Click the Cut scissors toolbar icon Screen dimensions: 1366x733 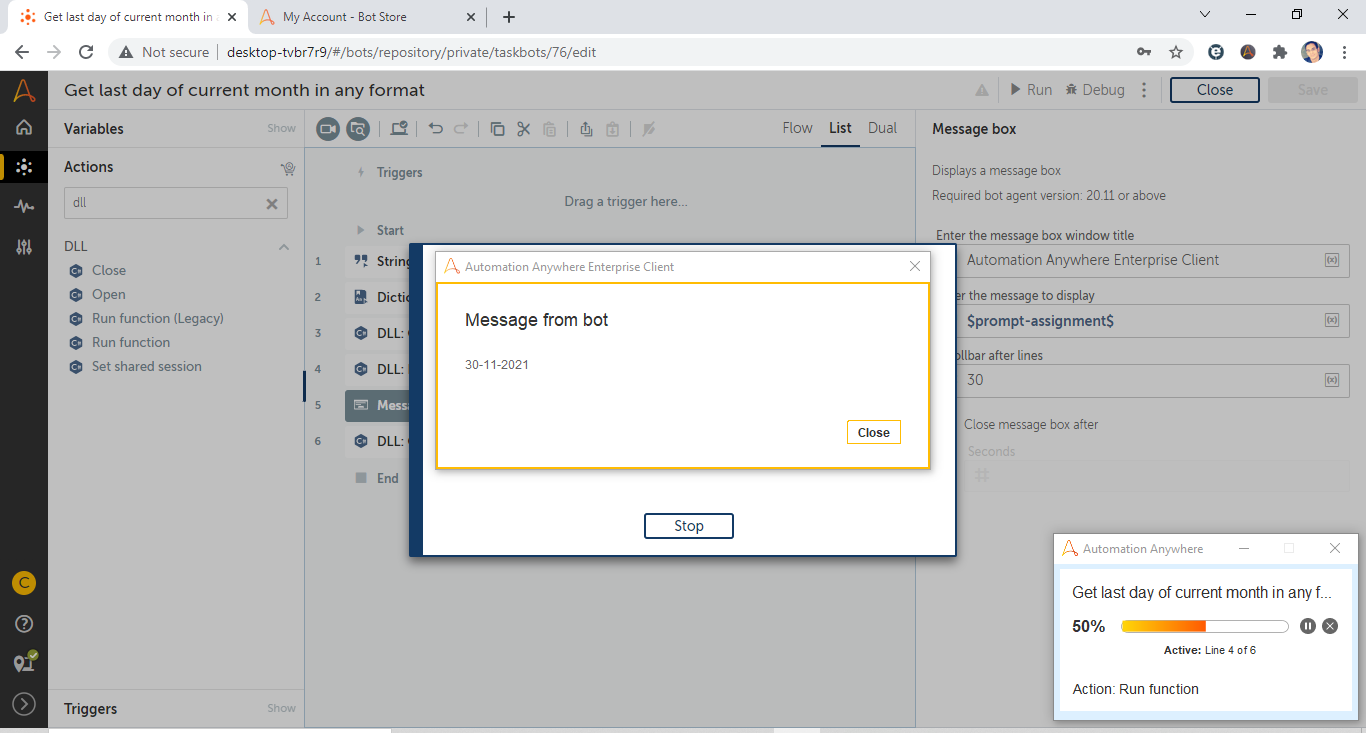523,128
